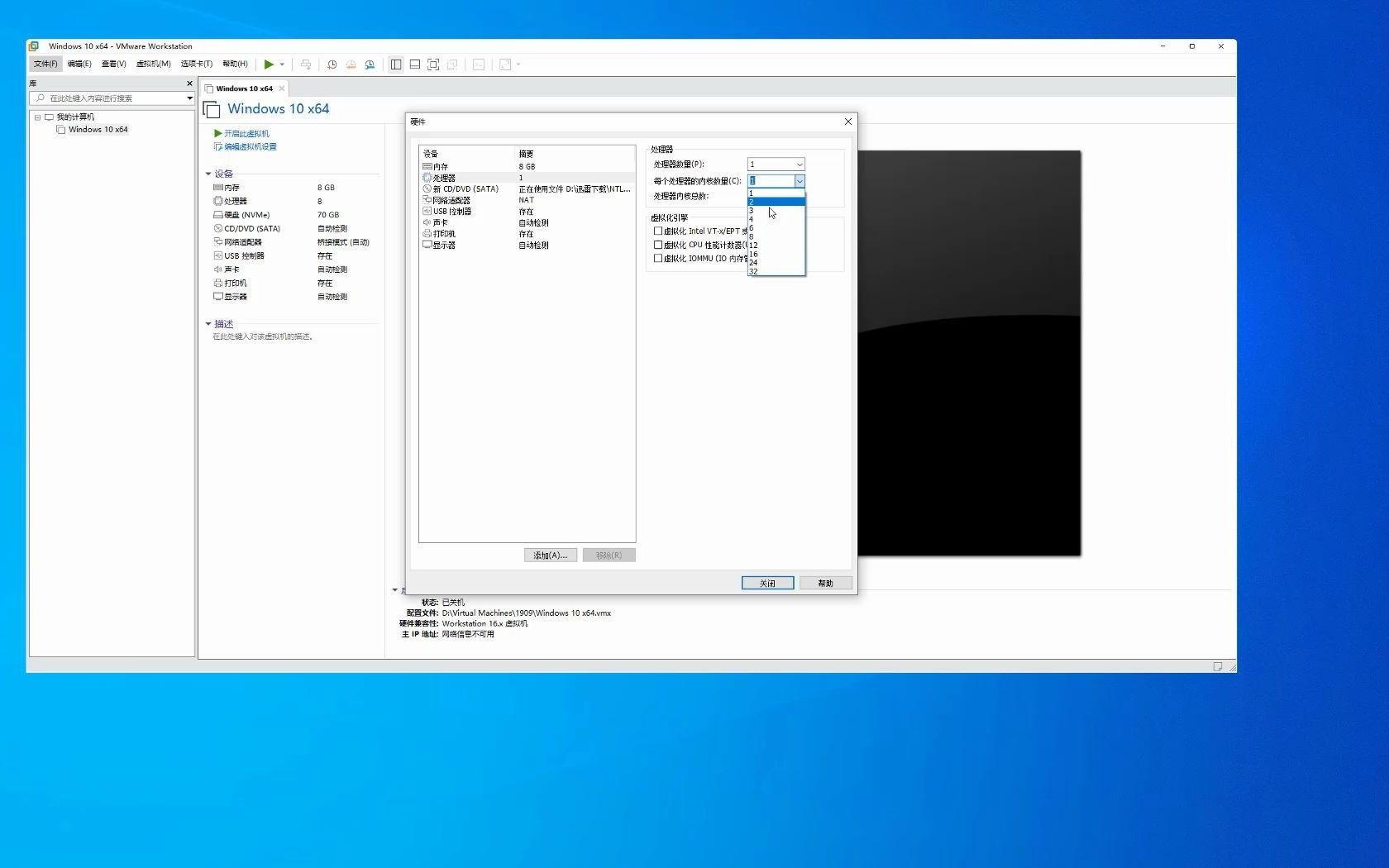The image size is (1389, 868).
Task: Open the 帮助(H) menu
Action: point(235,64)
